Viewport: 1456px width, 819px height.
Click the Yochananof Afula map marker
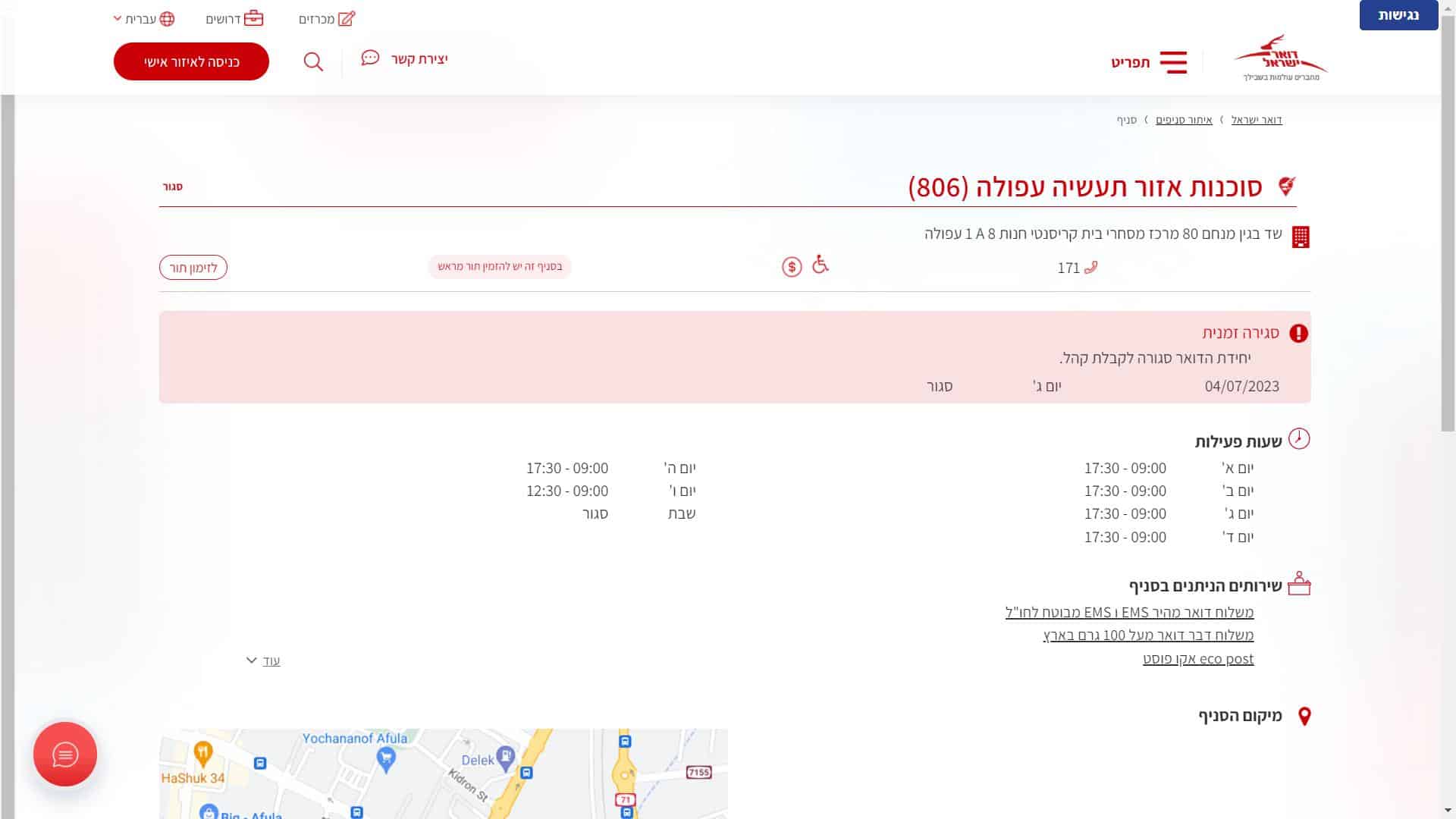coord(386,758)
